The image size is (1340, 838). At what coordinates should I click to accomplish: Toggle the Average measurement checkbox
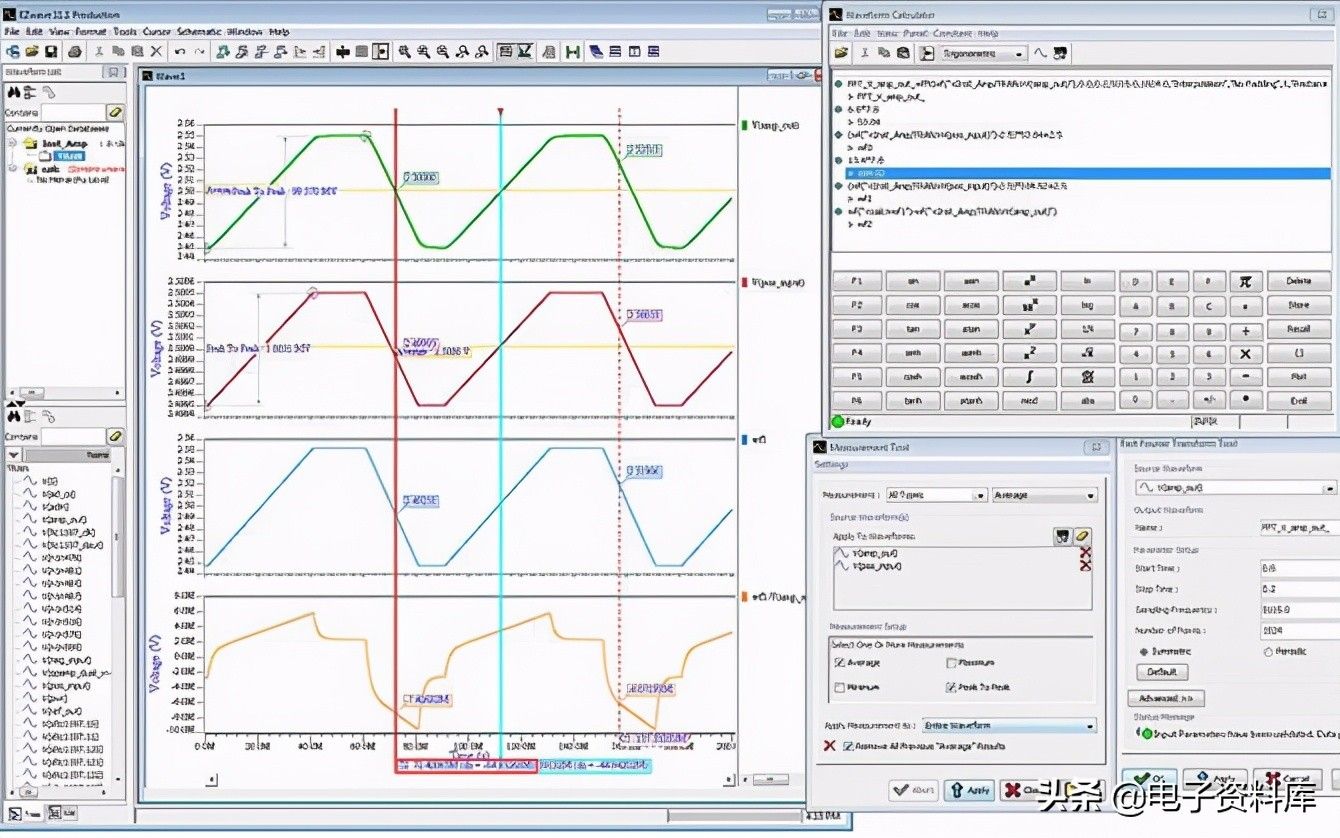point(839,663)
